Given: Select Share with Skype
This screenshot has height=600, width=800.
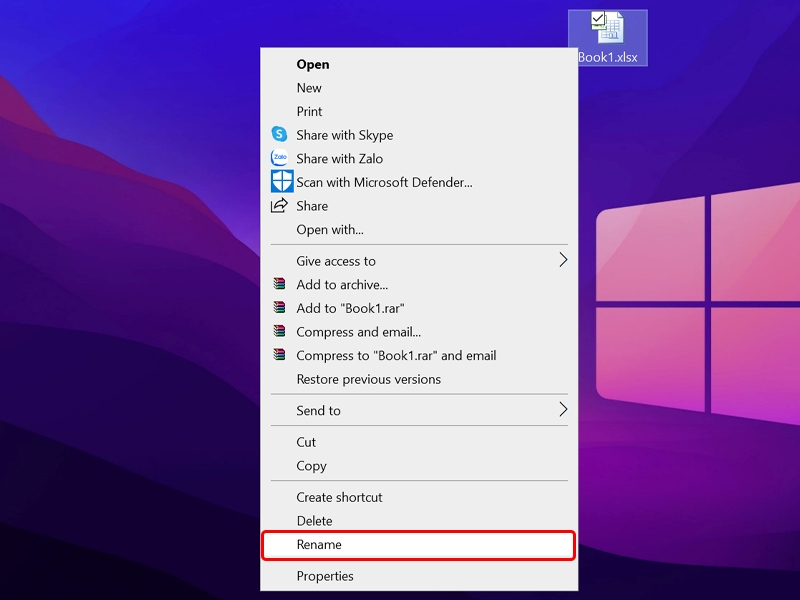Looking at the screenshot, I should click(419, 135).
